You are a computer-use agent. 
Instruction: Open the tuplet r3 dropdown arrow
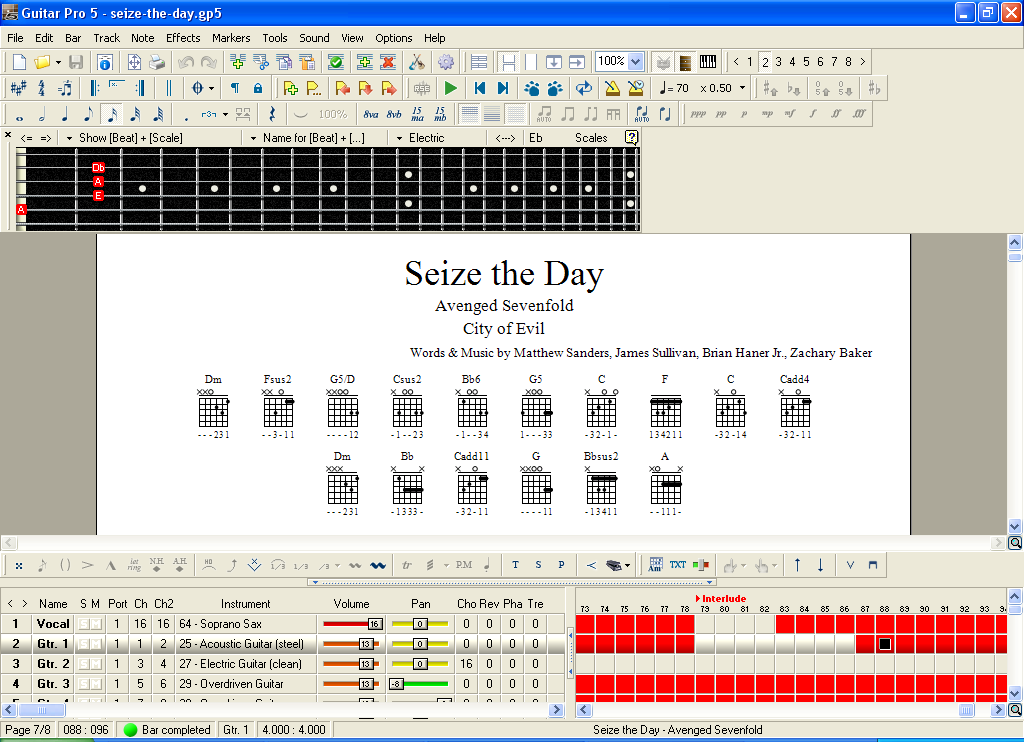tap(225, 115)
